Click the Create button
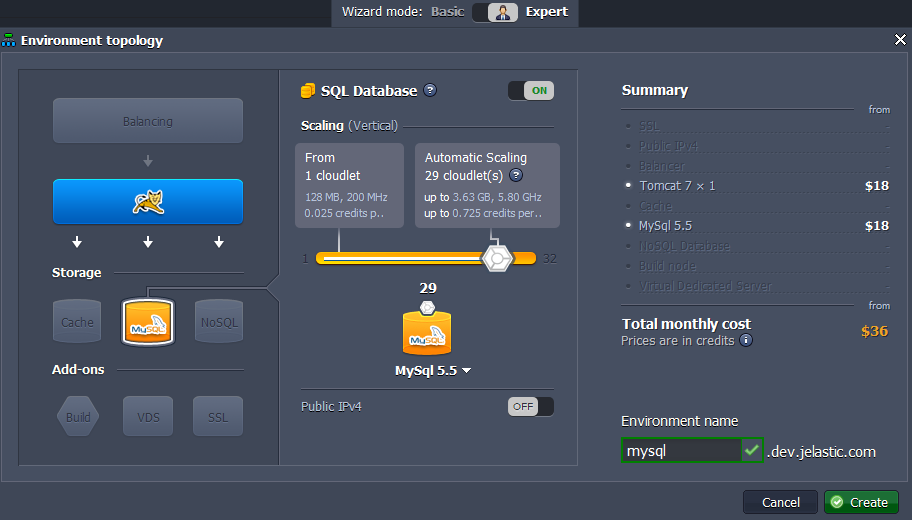 [861, 502]
